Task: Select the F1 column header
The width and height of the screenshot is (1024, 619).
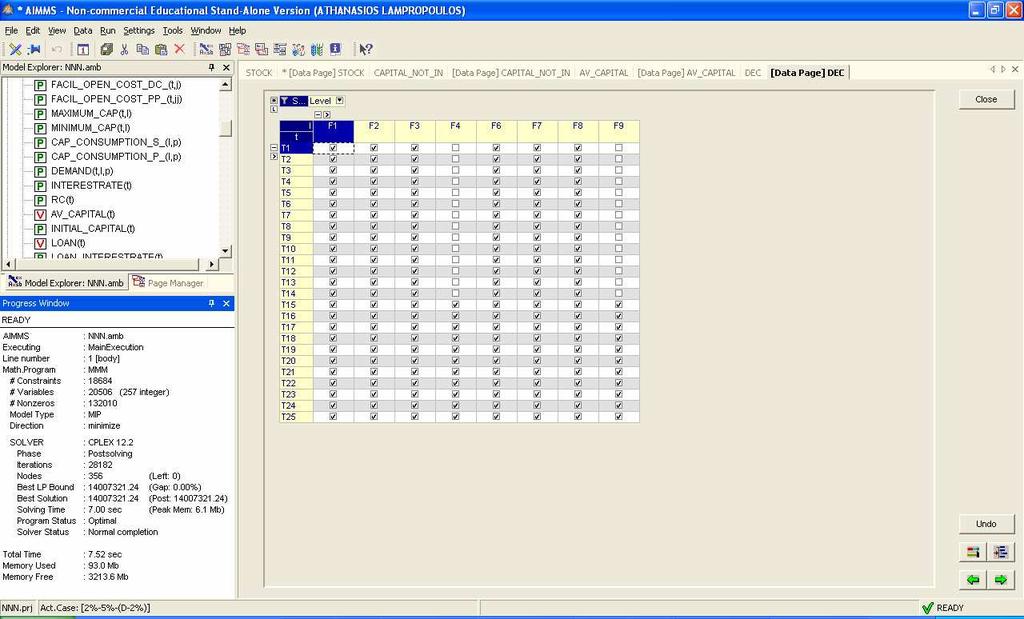Action: pos(333,131)
